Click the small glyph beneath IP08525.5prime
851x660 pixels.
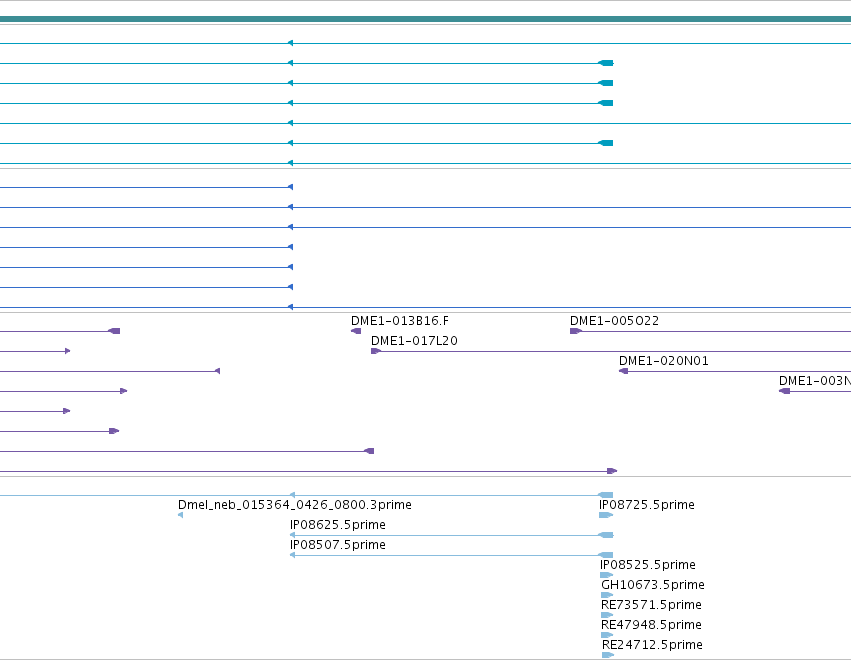coord(606,575)
